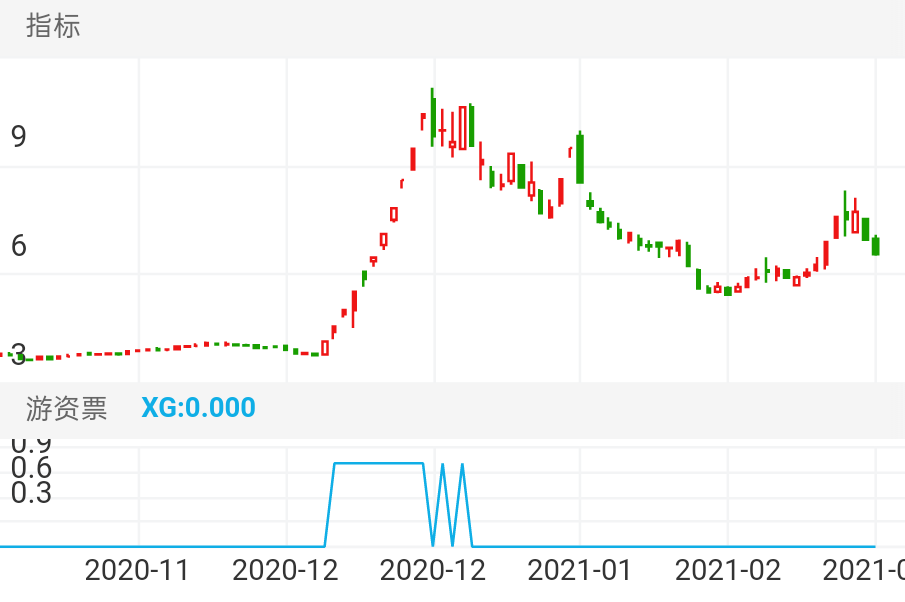Click the leftmost 2020-12 date label
This screenshot has width=905, height=602.
[x=285, y=571]
